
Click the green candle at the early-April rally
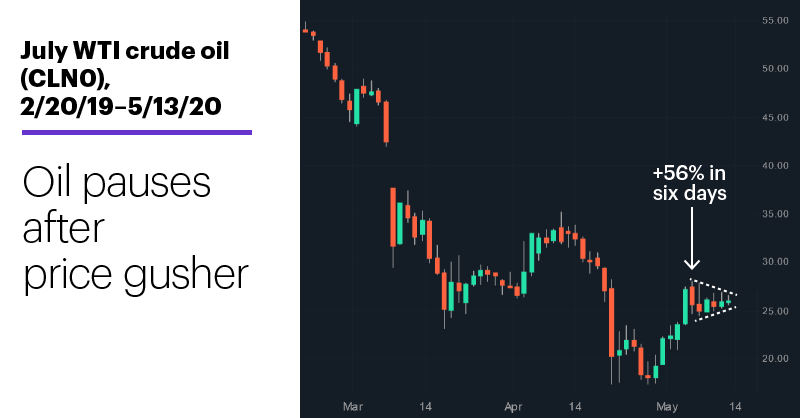pos(532,253)
